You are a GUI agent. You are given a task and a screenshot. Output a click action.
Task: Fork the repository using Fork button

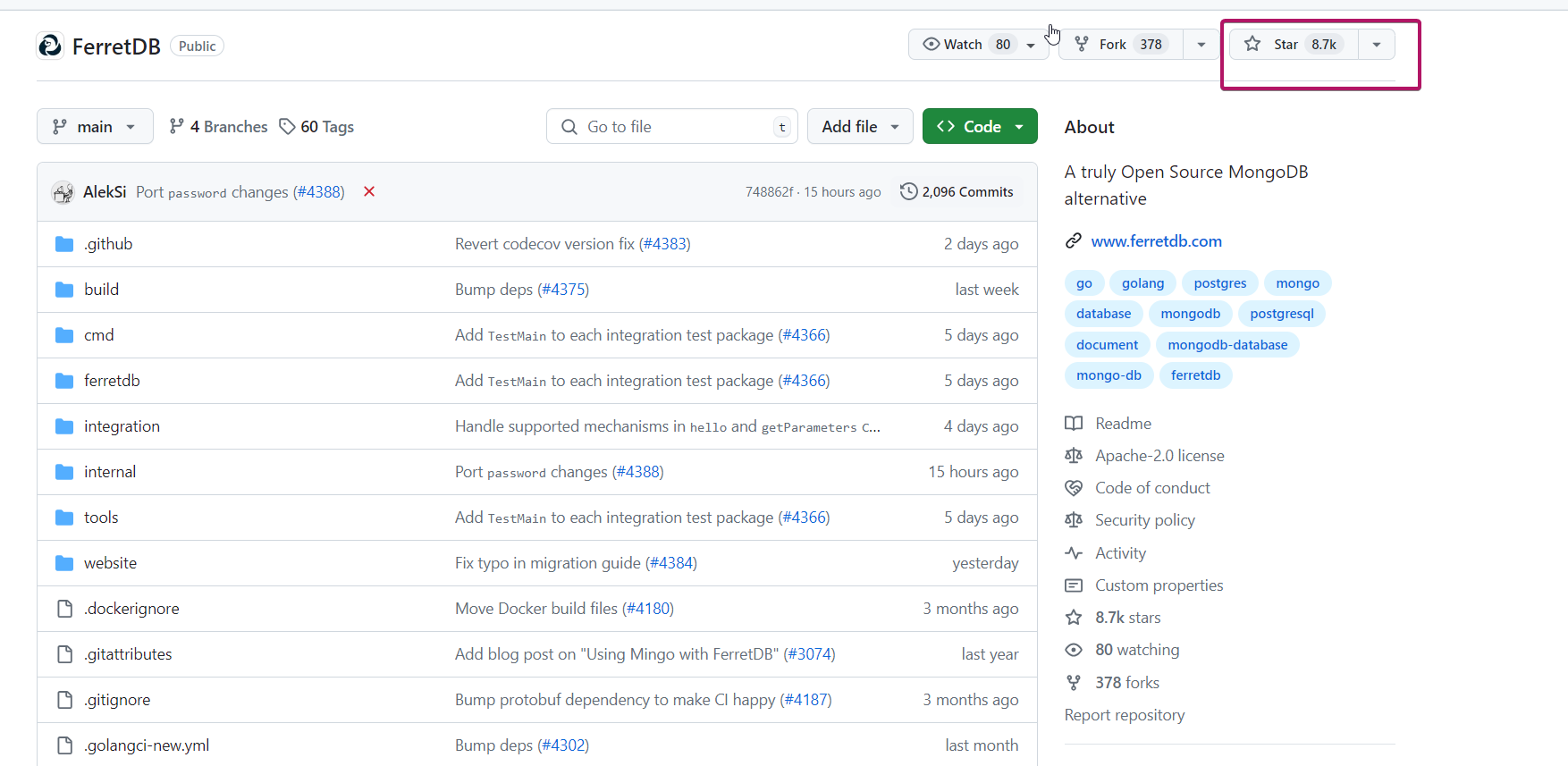point(1121,44)
